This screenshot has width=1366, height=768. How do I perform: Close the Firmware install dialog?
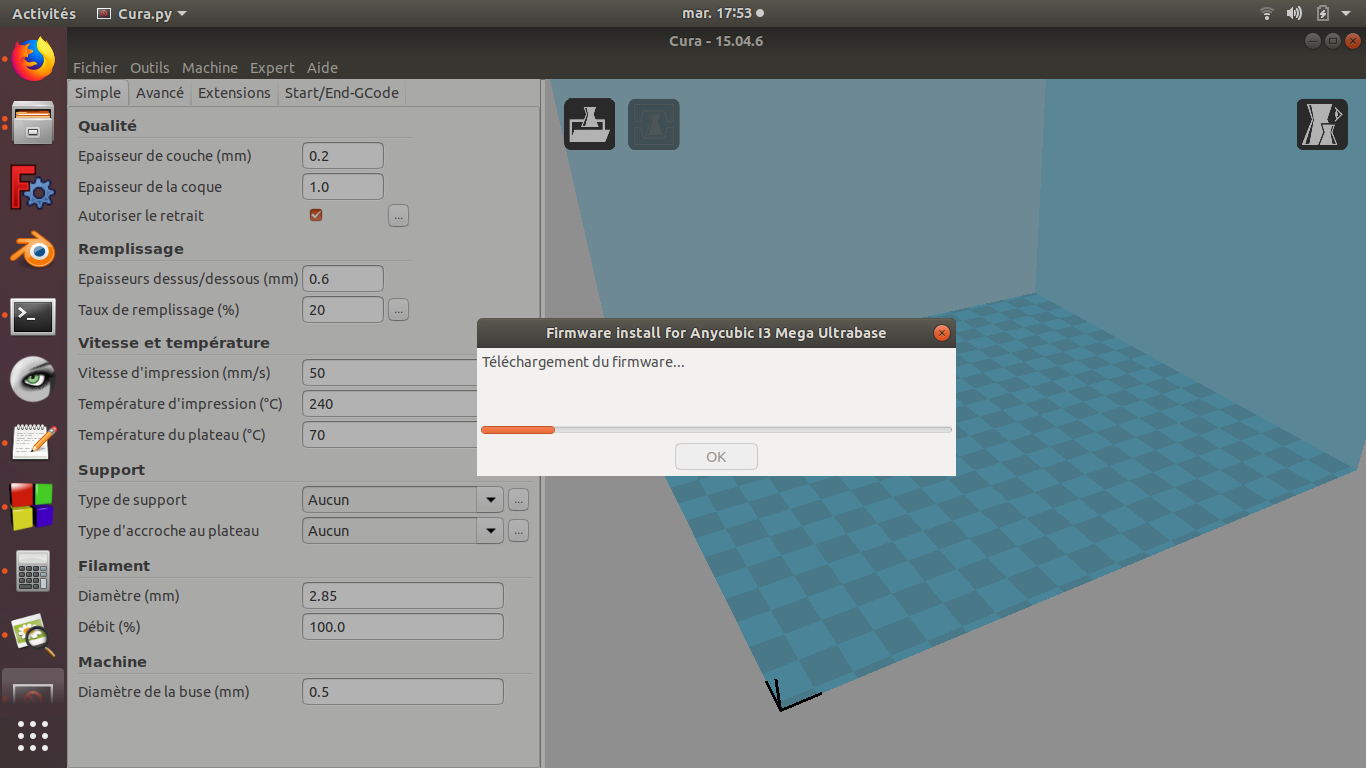tap(941, 333)
